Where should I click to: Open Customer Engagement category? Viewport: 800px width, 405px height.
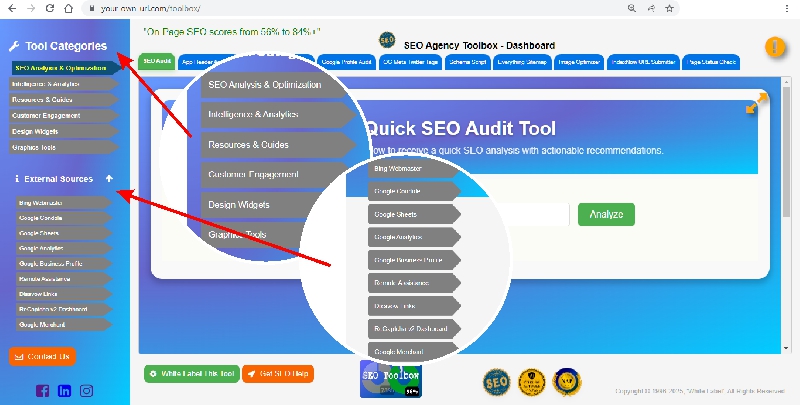coord(64,115)
